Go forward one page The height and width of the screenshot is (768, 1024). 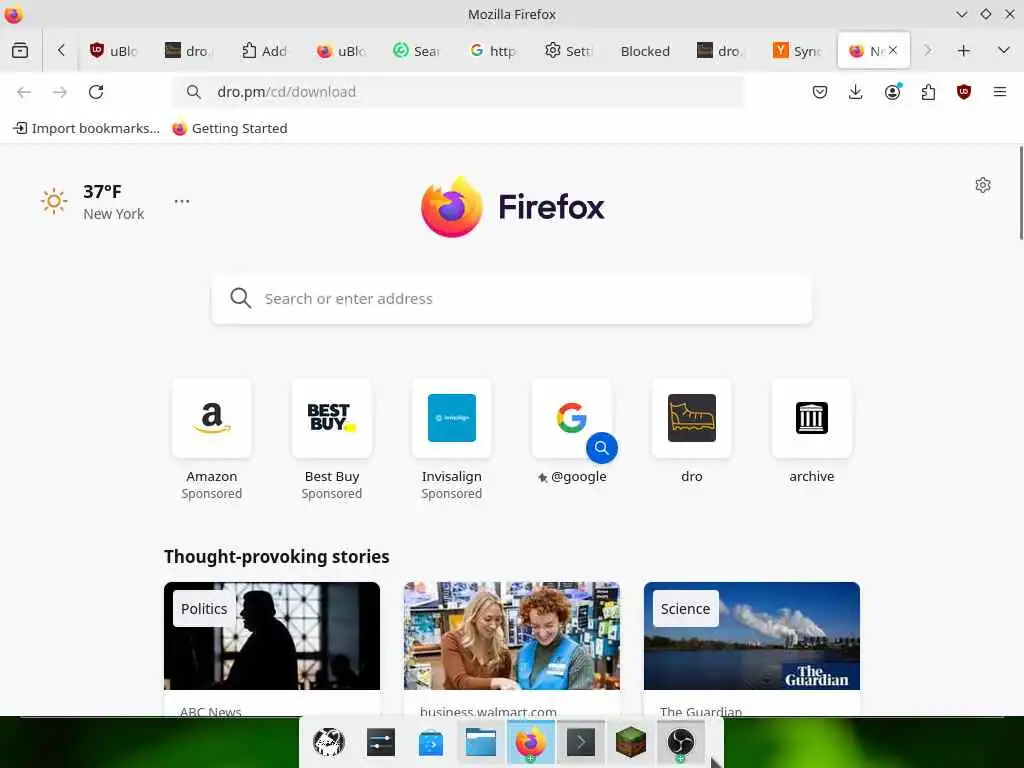pos(60,92)
